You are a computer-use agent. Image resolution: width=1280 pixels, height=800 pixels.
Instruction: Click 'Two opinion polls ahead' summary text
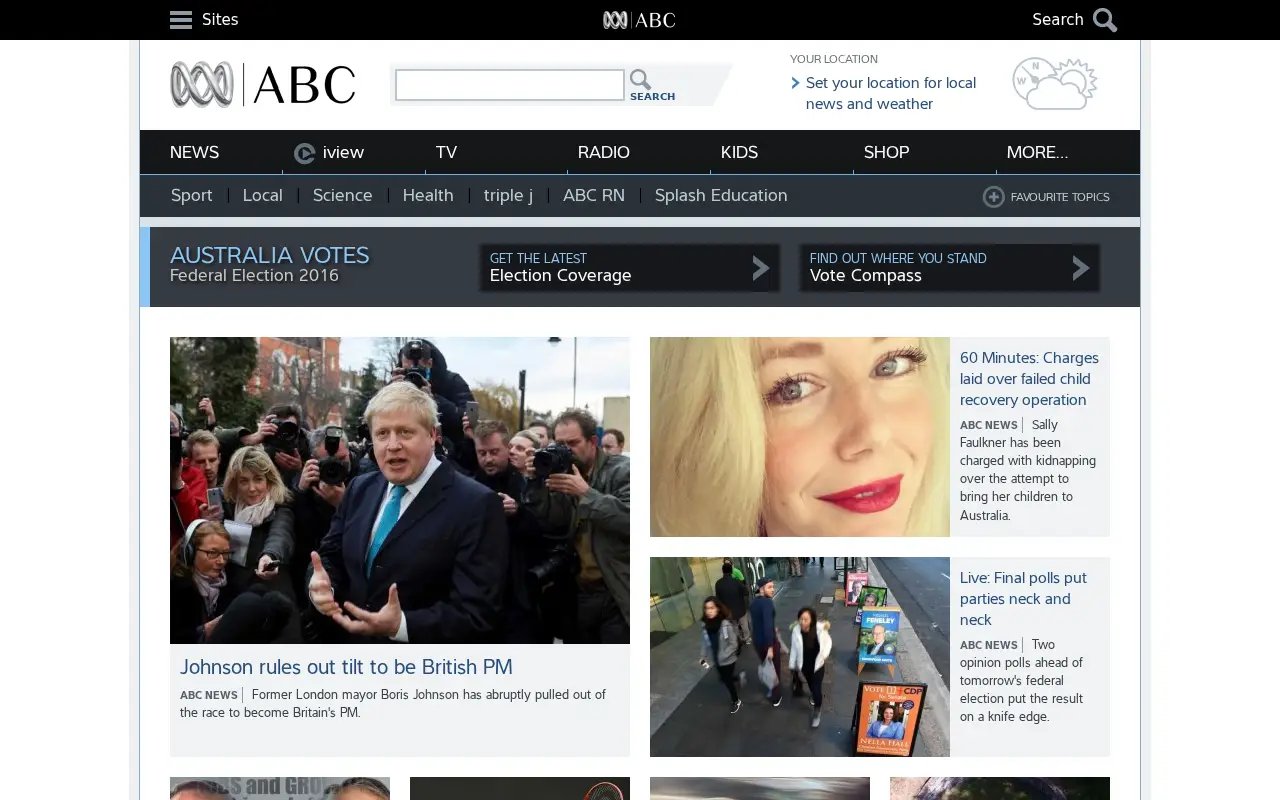pos(1022,681)
